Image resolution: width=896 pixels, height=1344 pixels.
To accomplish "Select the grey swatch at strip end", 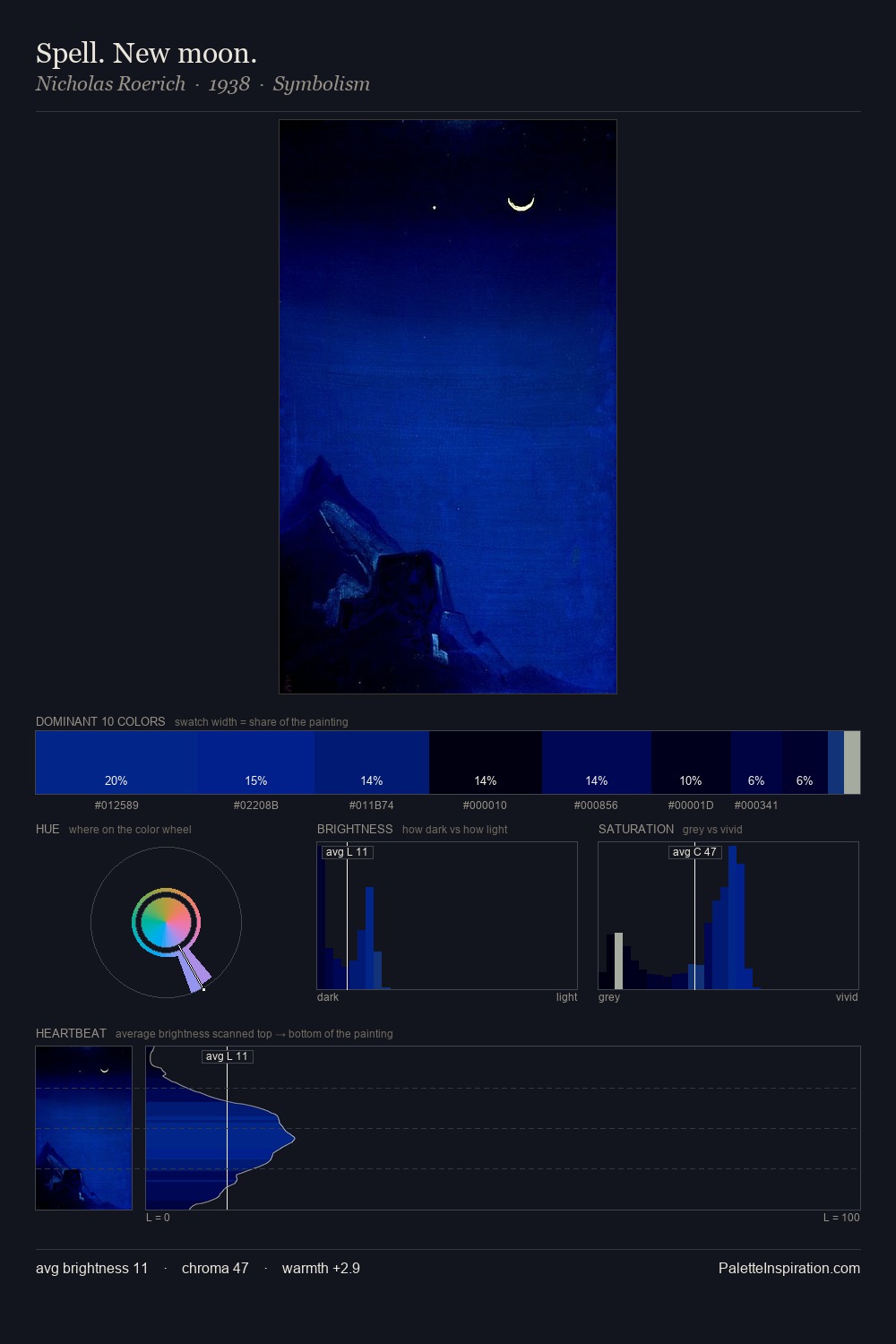I will (x=852, y=762).
